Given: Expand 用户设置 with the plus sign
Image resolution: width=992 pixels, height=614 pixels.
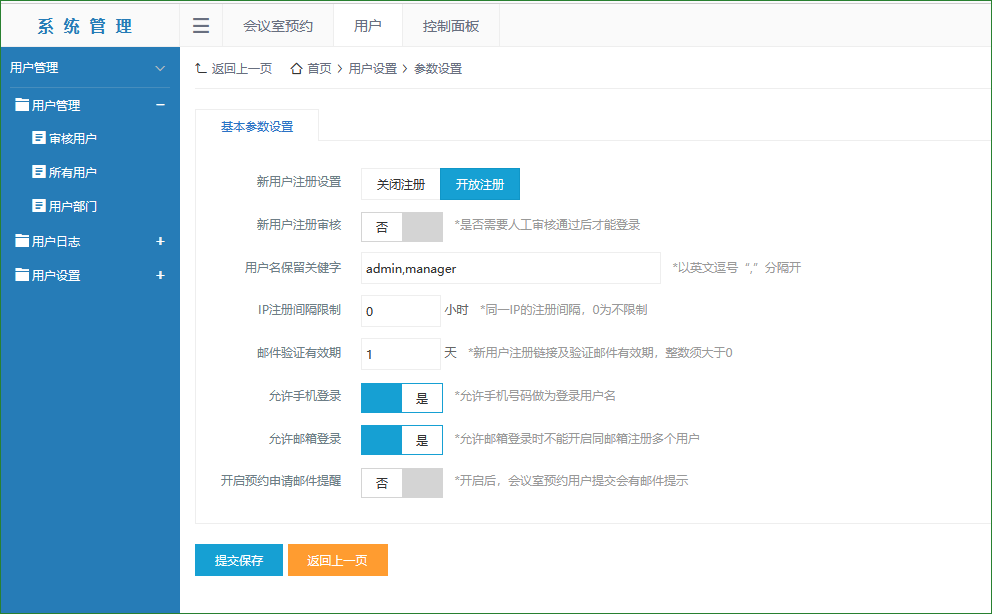Looking at the screenshot, I should click(x=160, y=275).
